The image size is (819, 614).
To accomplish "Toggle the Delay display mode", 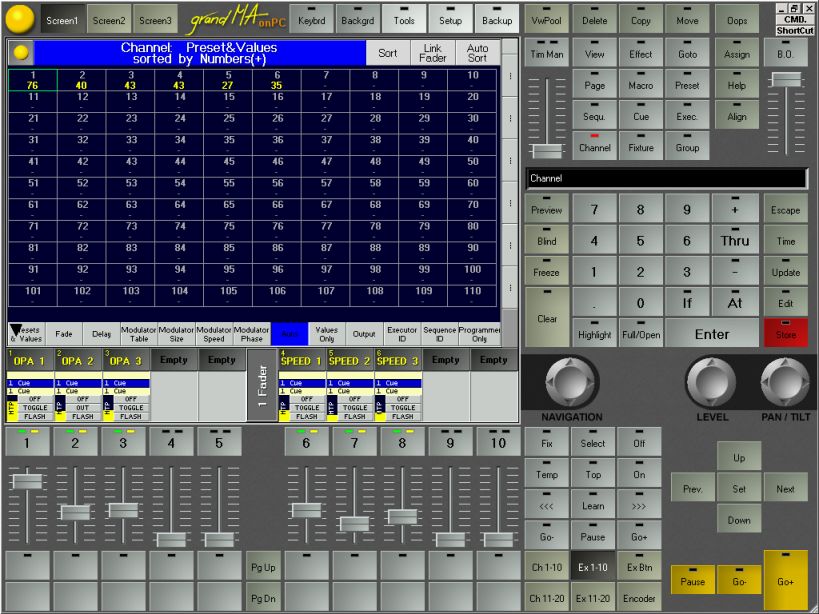I will [101, 334].
